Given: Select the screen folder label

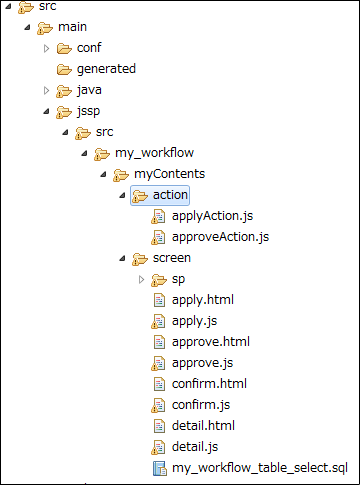Looking at the screenshot, I should (x=172, y=258).
